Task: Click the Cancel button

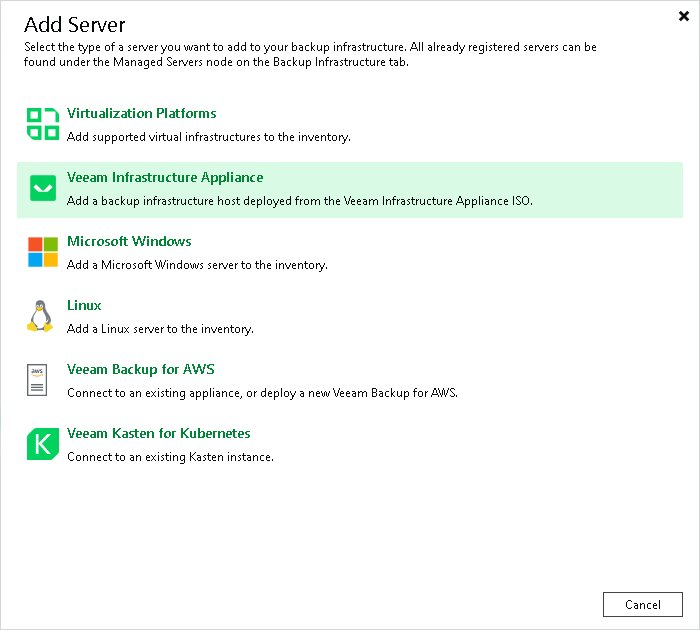Action: tap(642, 605)
